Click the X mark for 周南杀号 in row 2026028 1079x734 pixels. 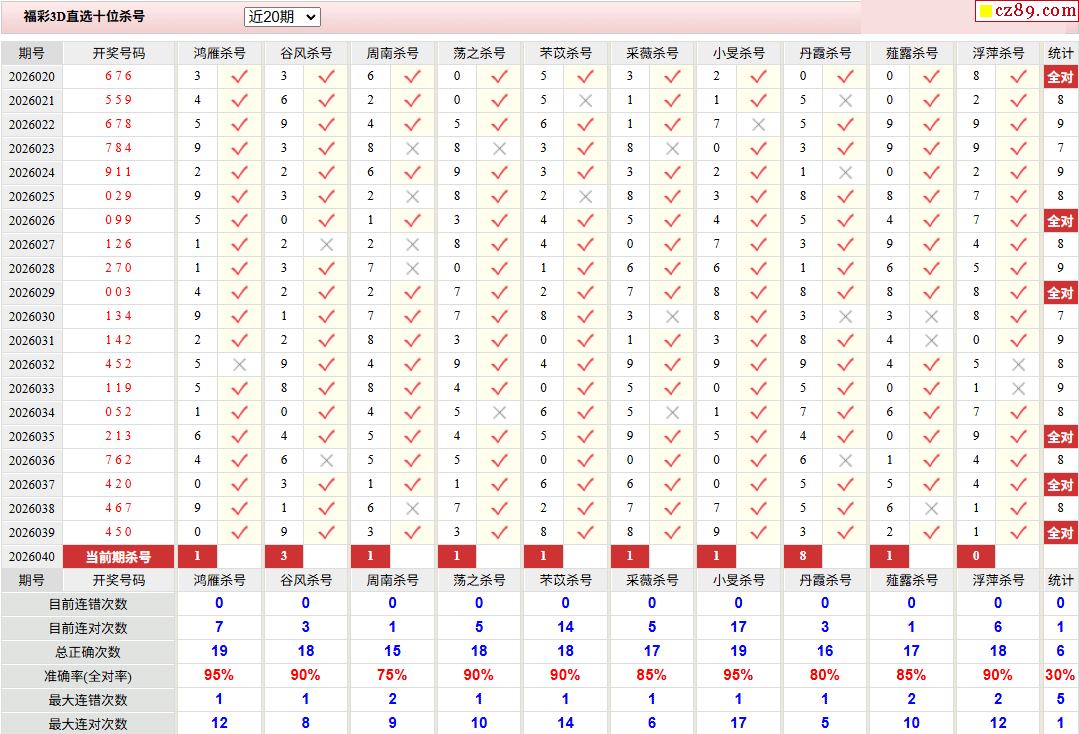[x=413, y=269]
